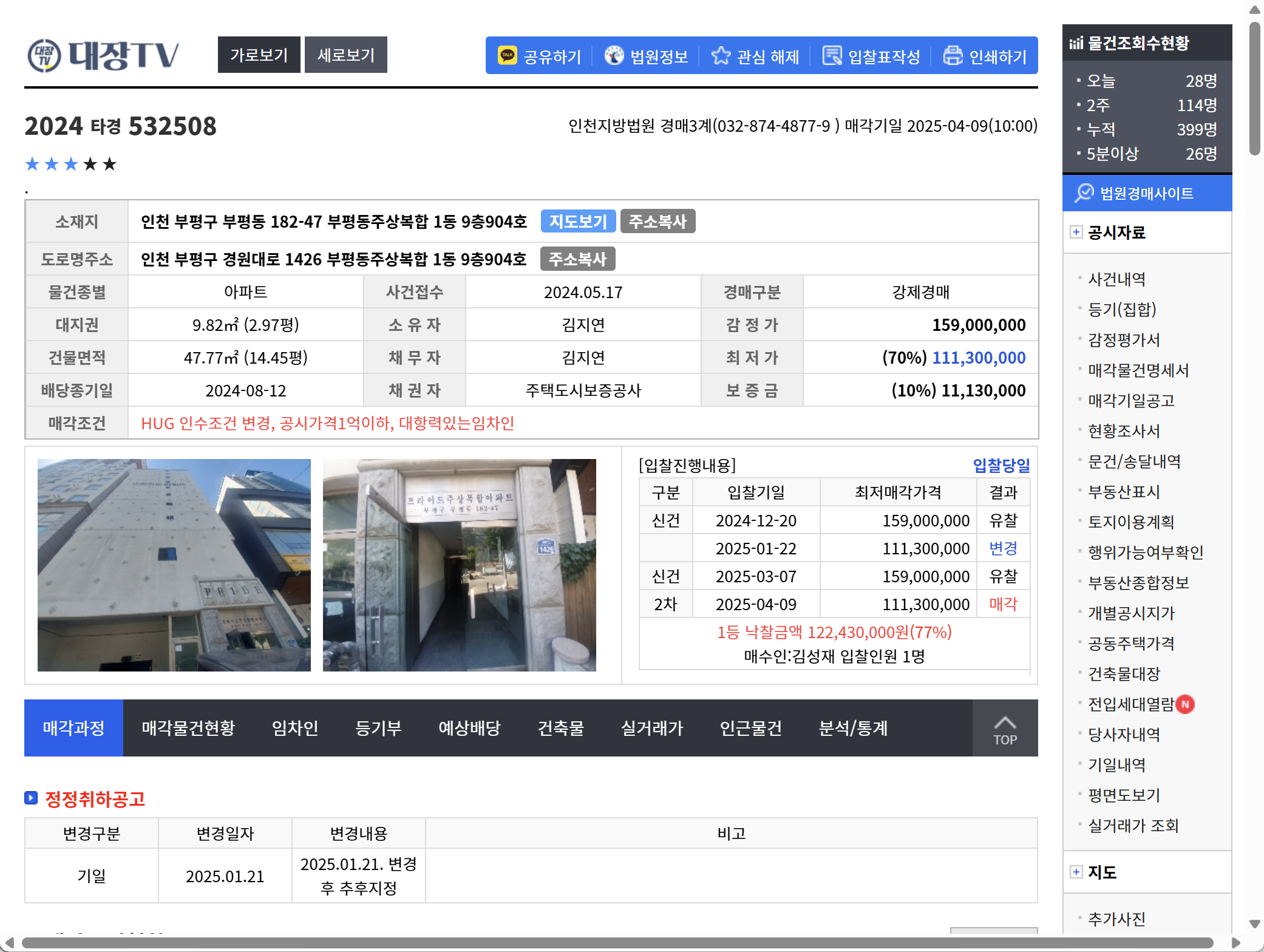The width and height of the screenshot is (1264, 952).
Task: Click the star icon for 관심 해제
Action: pos(721,56)
